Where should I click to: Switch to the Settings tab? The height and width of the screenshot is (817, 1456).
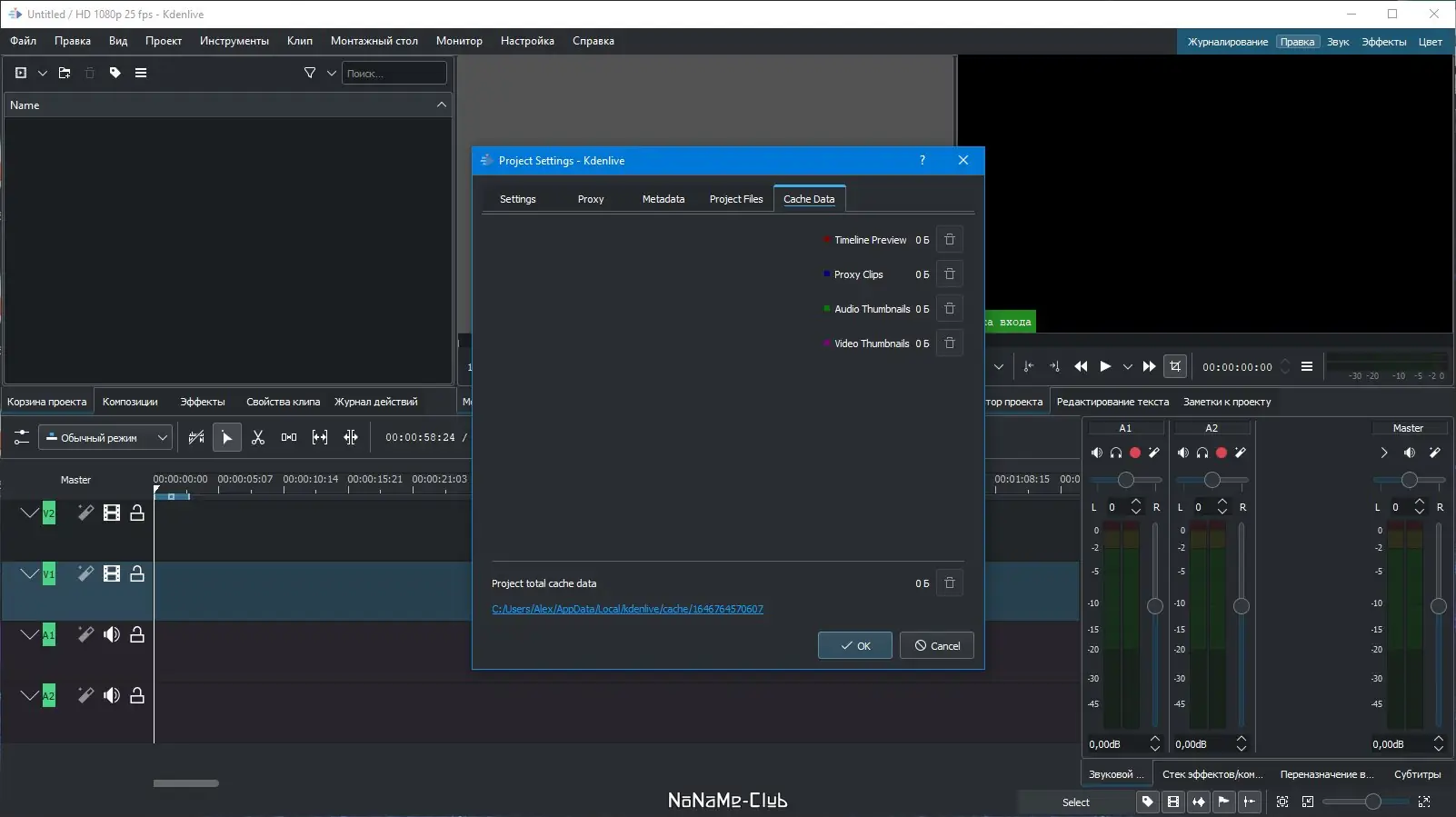tap(518, 199)
